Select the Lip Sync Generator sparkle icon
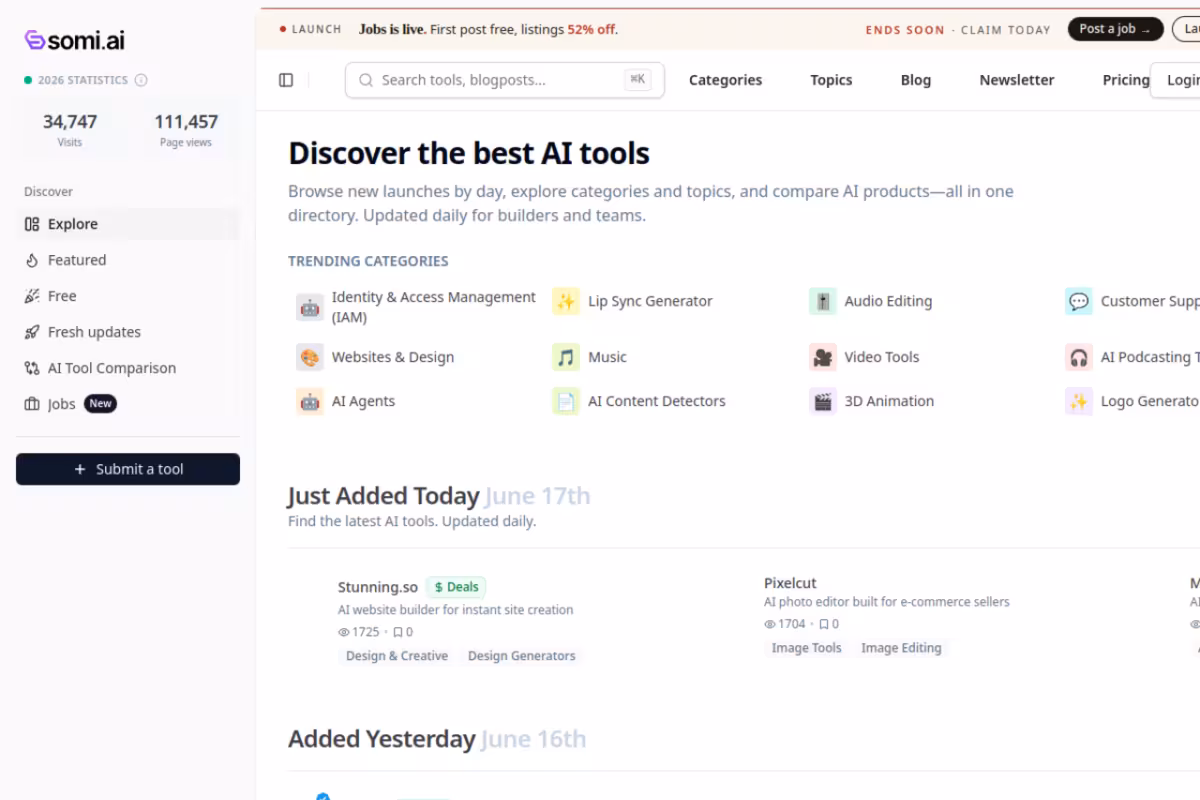 click(x=566, y=301)
